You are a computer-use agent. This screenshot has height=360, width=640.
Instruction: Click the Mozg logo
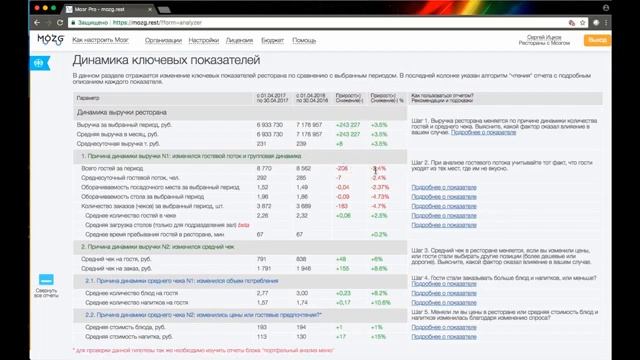51,40
